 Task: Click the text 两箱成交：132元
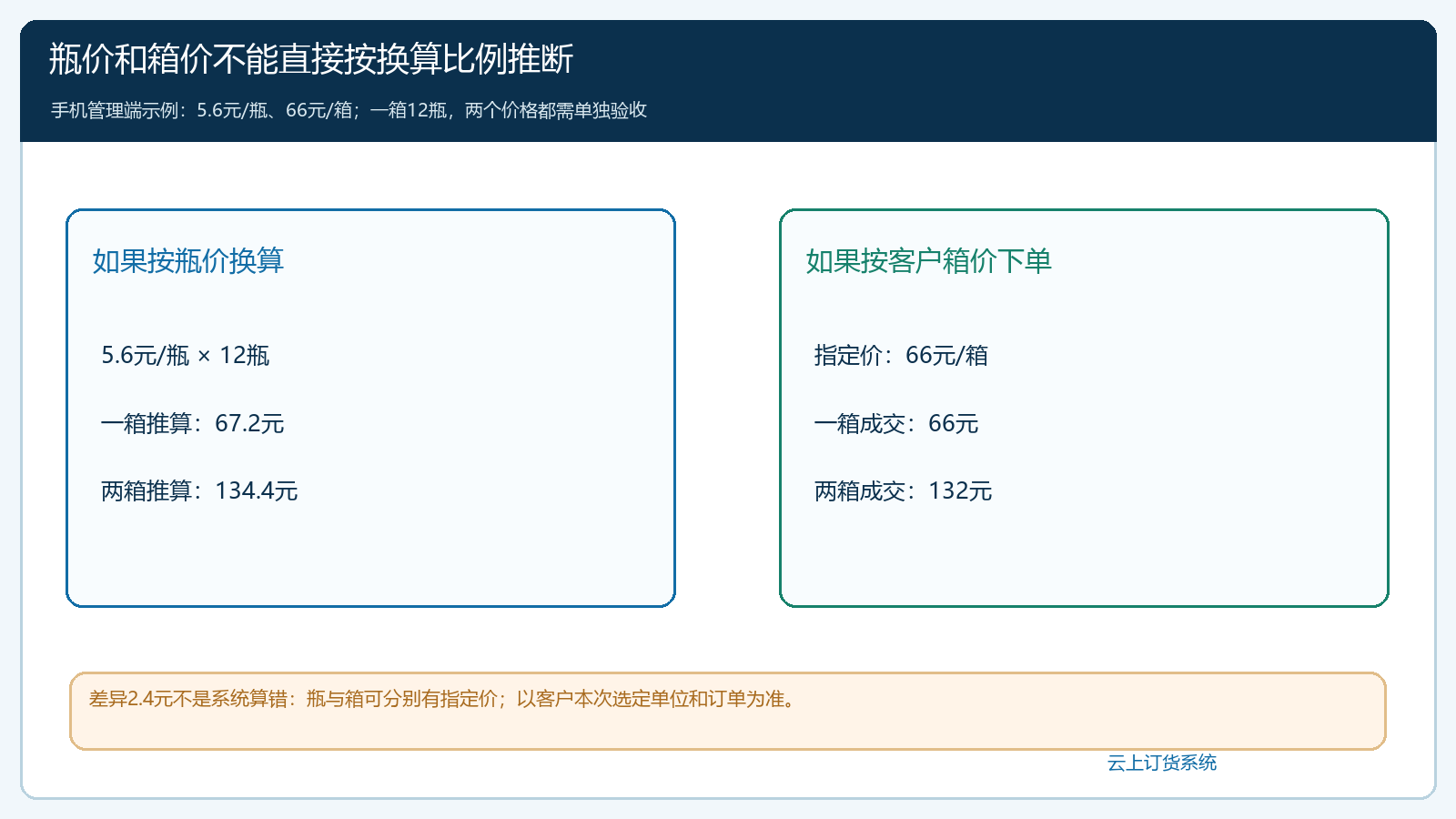coord(903,490)
